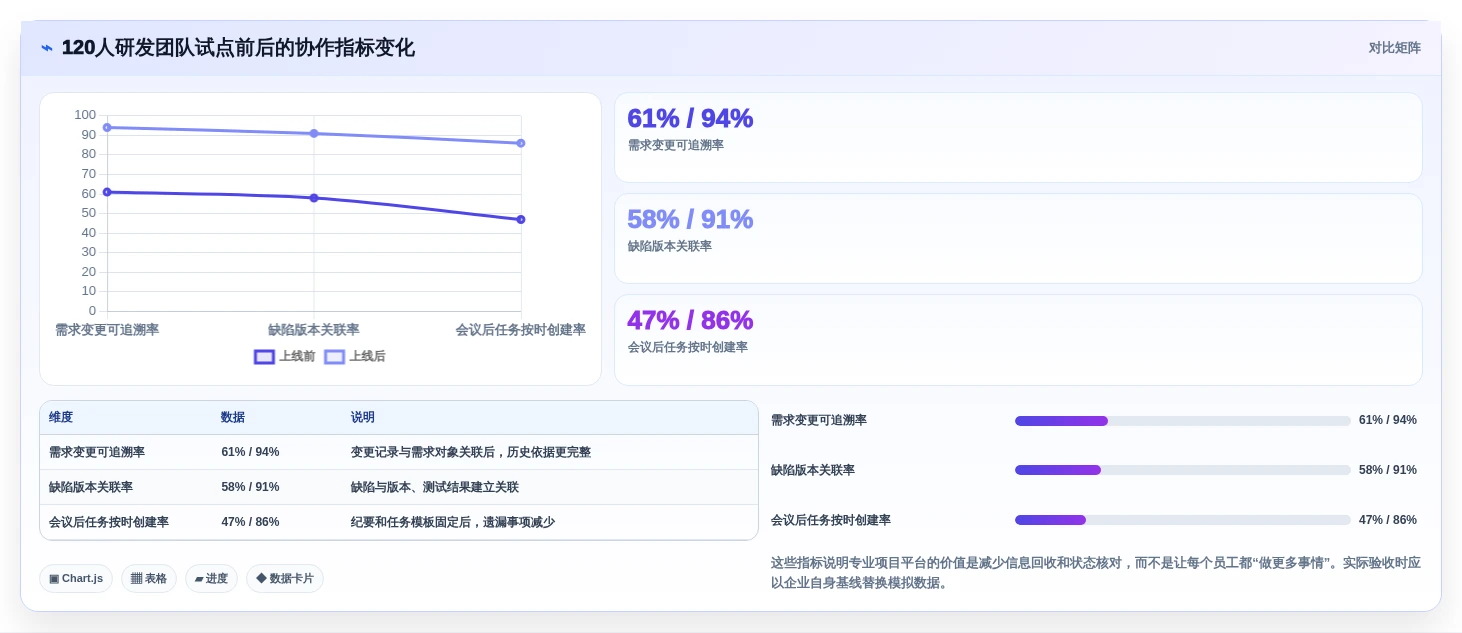Click the summary paragraph about 专业项目平台的价值
1462x633 pixels.
1096,572
